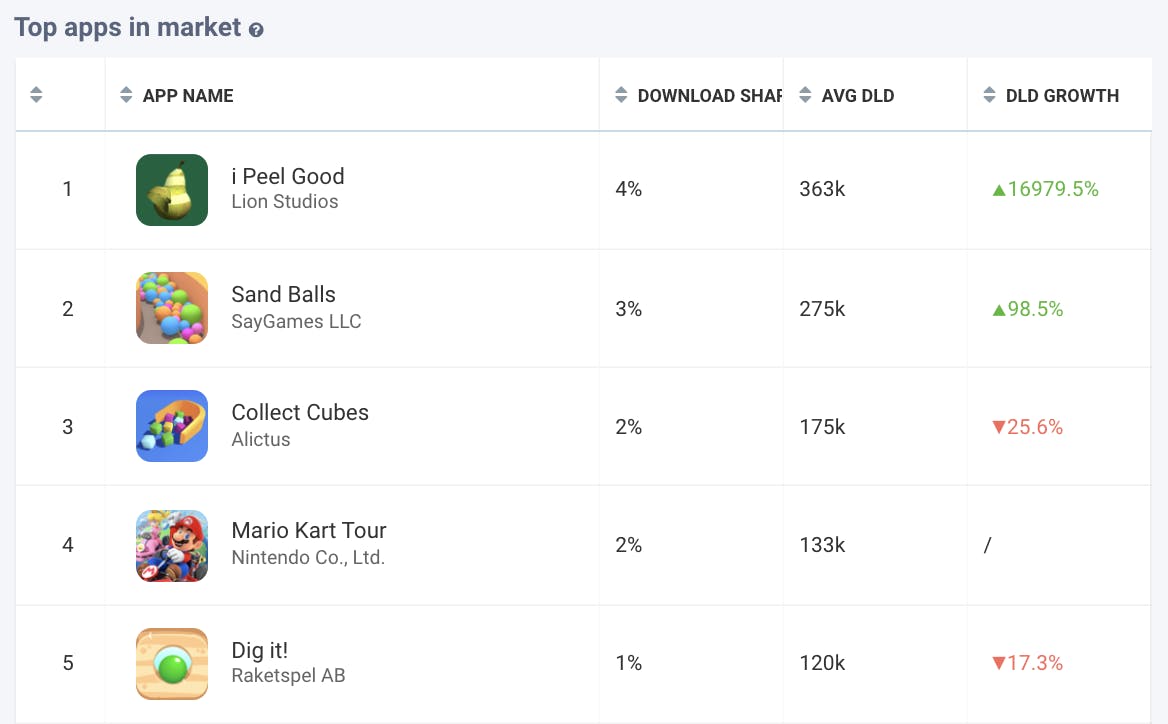Screen dimensions: 1168x724
Task: Click the Dig it! app title
Action: pos(260,651)
